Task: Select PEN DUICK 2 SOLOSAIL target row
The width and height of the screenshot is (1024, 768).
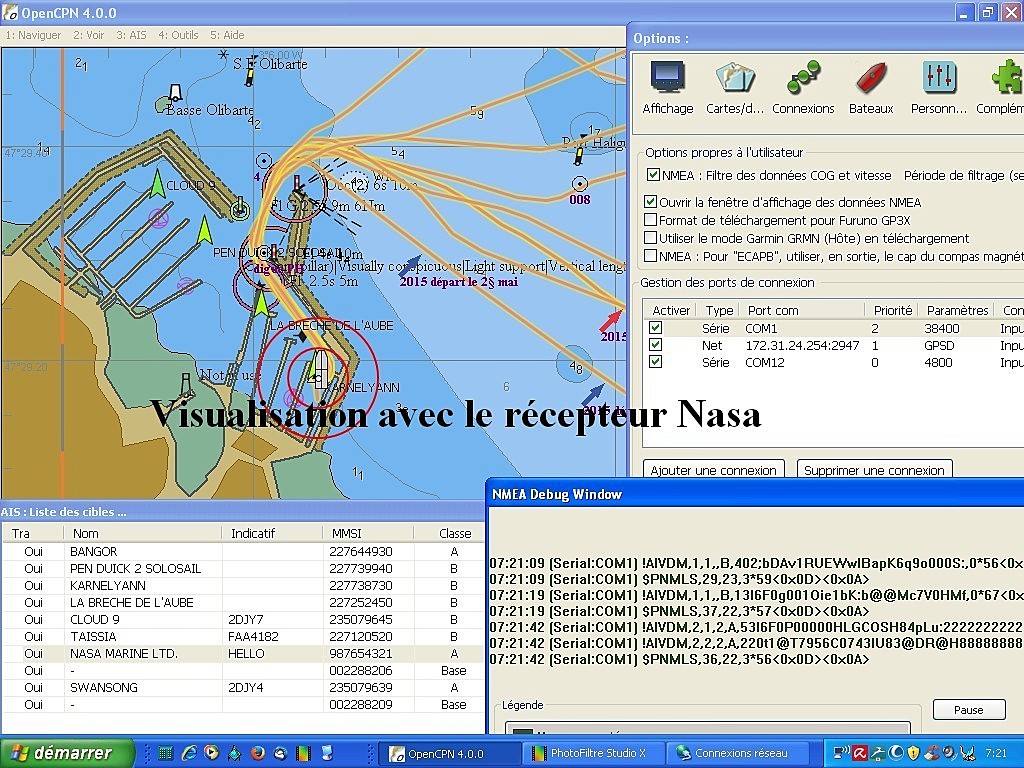Action: pos(243,568)
